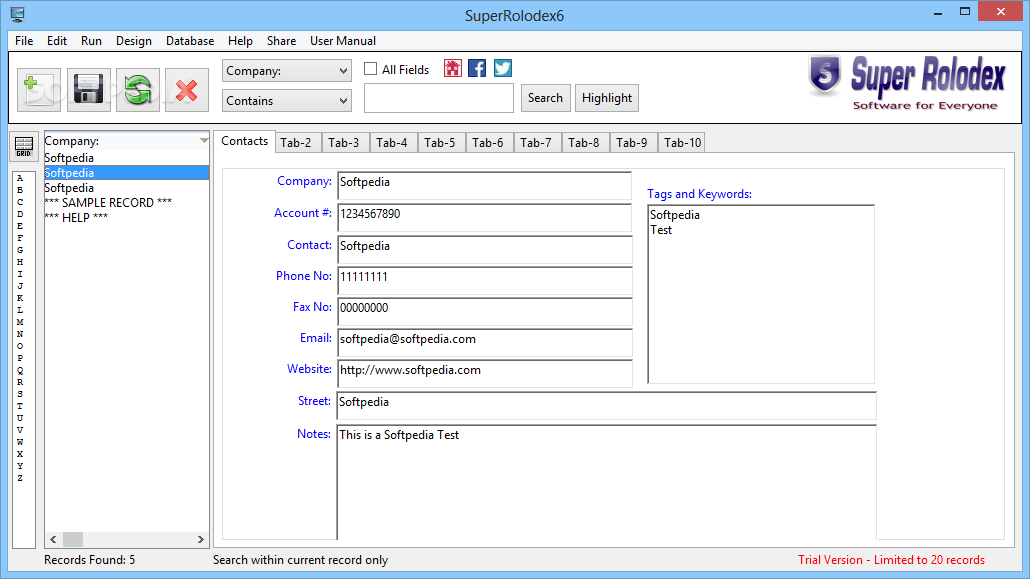This screenshot has height=579, width=1030.
Task: Delete record using red X icon
Action: pyautogui.click(x=187, y=89)
